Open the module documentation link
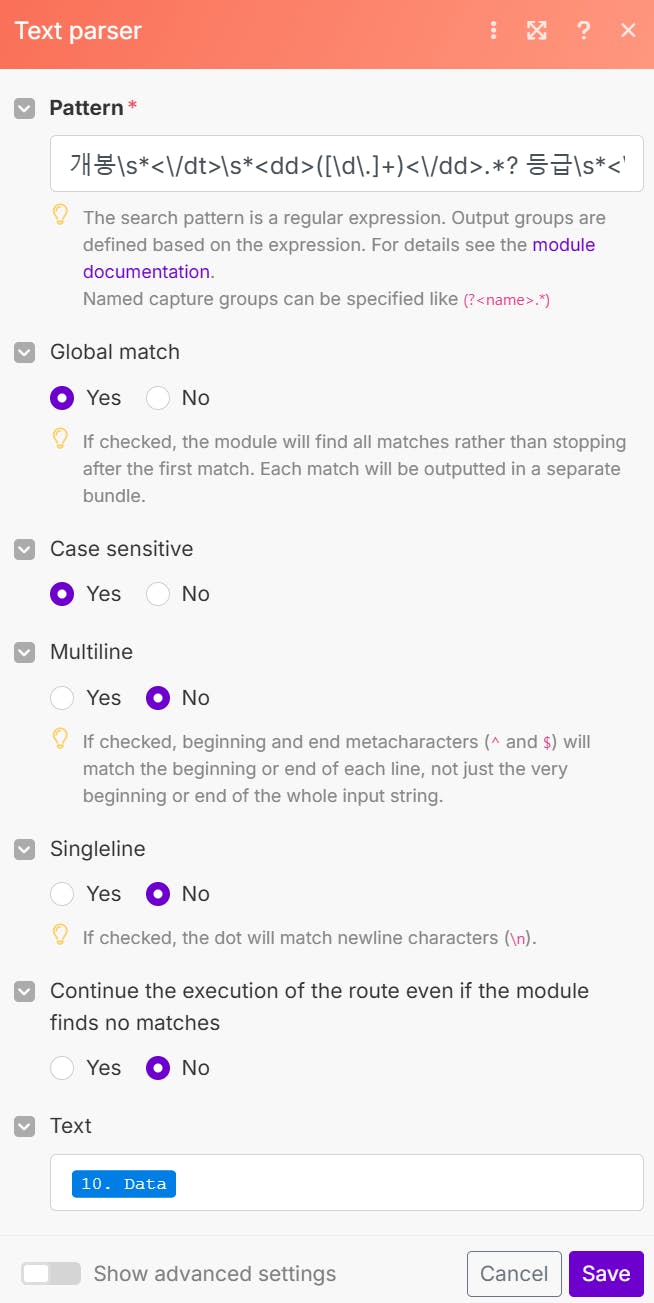654x1303 pixels. [x=146, y=272]
